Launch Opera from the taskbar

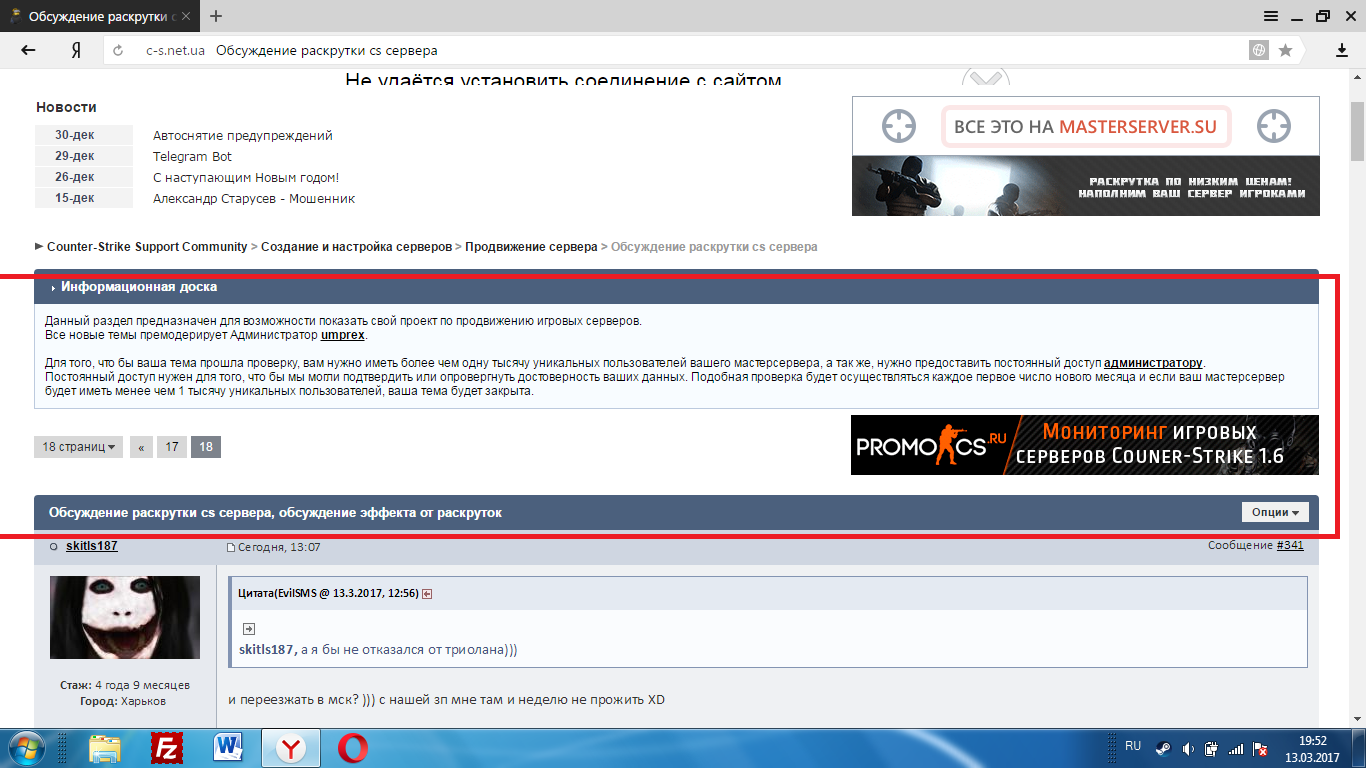coord(352,747)
